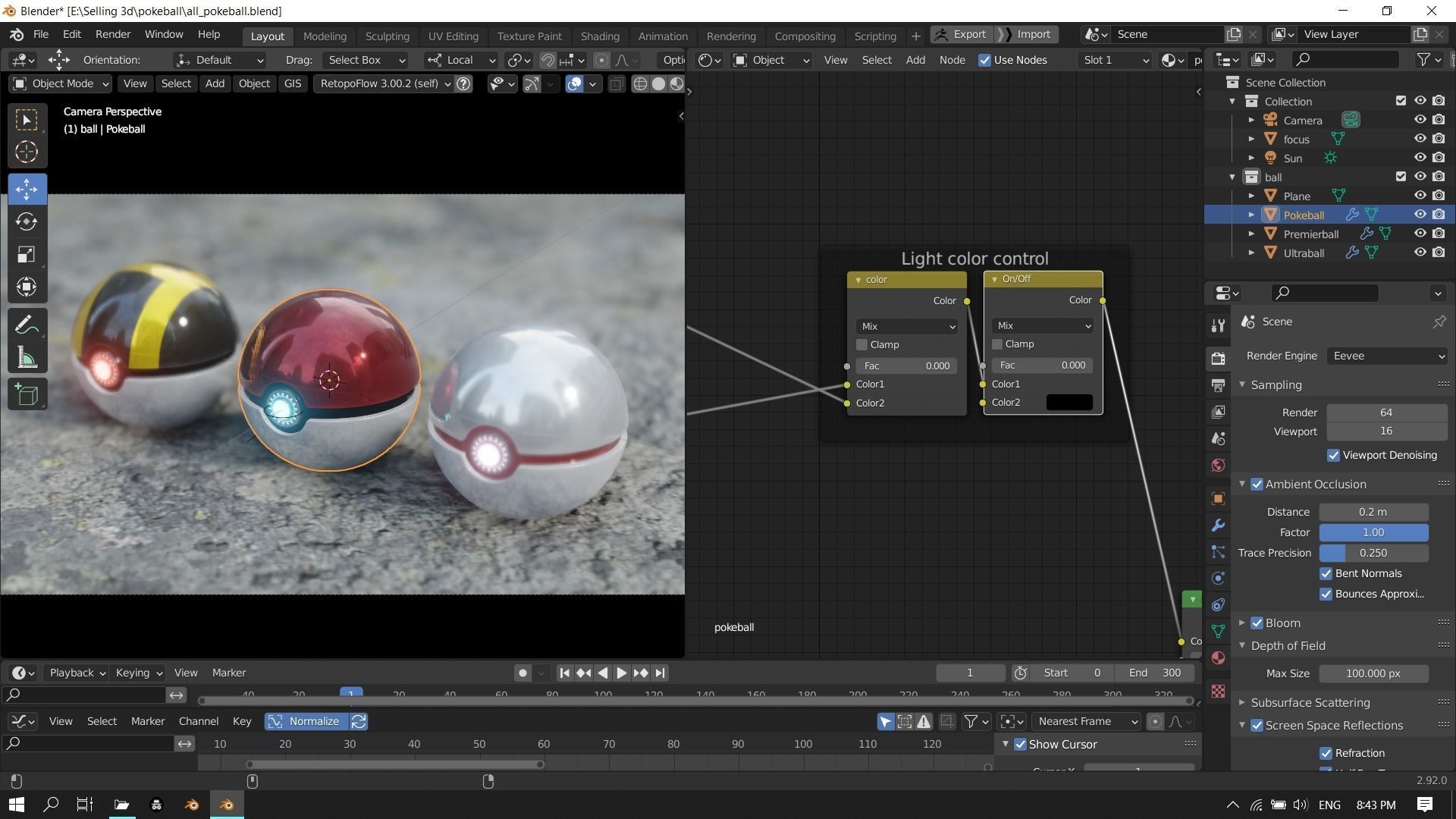Open Mix blend dropdown in On/Off node
The width and height of the screenshot is (1456, 819).
pyautogui.click(x=1042, y=325)
